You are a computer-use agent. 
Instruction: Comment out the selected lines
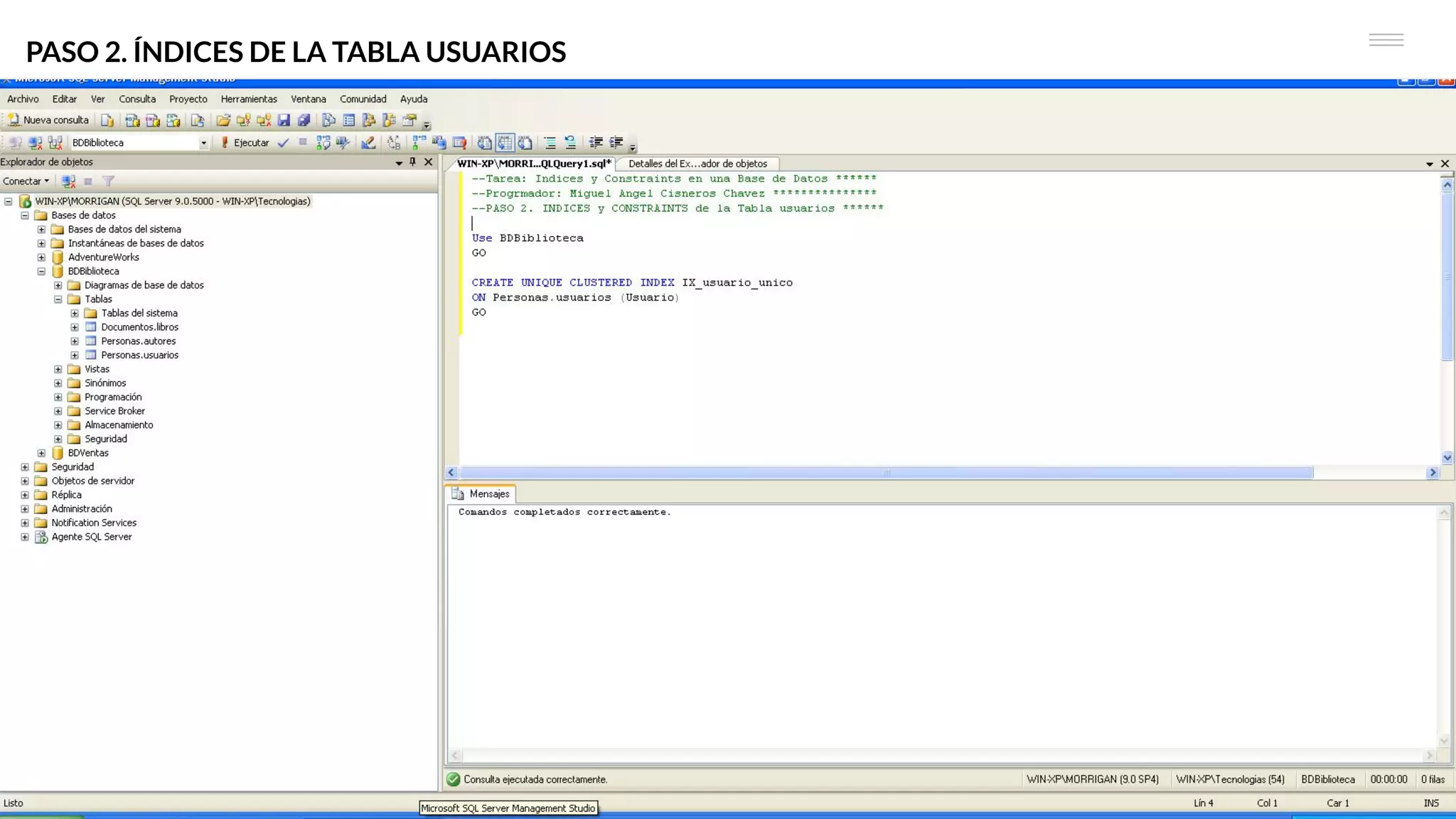pyautogui.click(x=550, y=143)
